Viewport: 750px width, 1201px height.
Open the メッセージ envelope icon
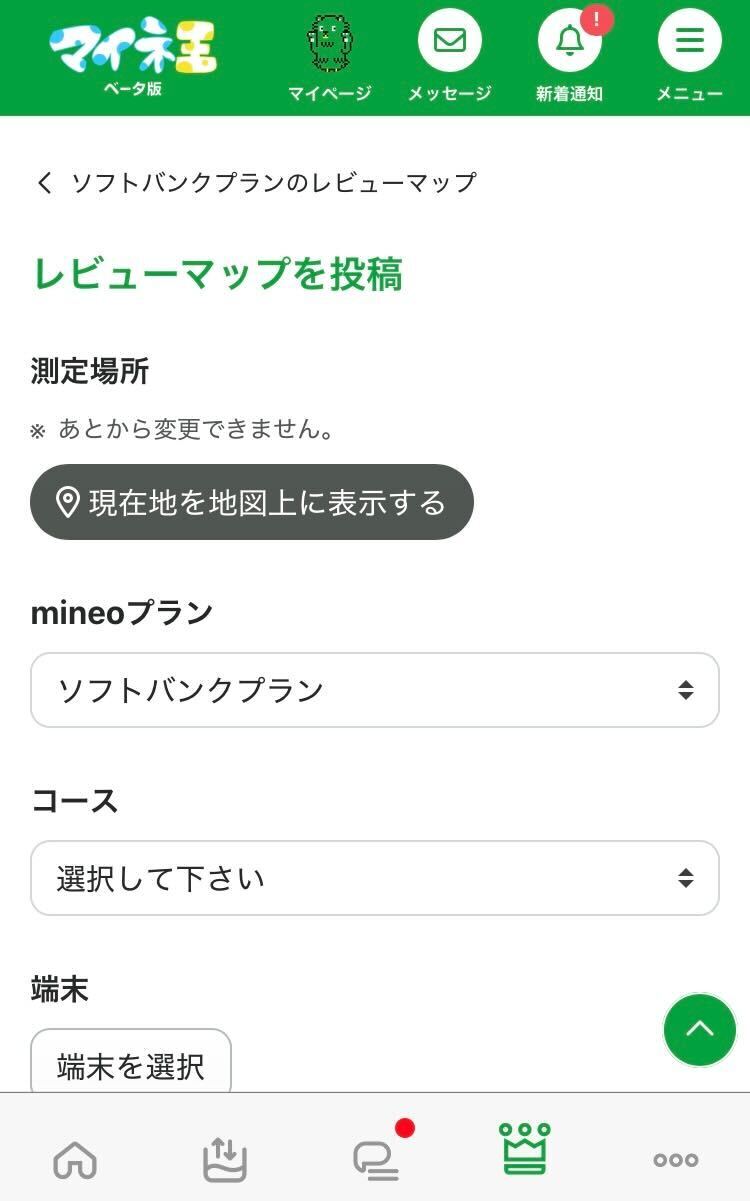[x=449, y=42]
